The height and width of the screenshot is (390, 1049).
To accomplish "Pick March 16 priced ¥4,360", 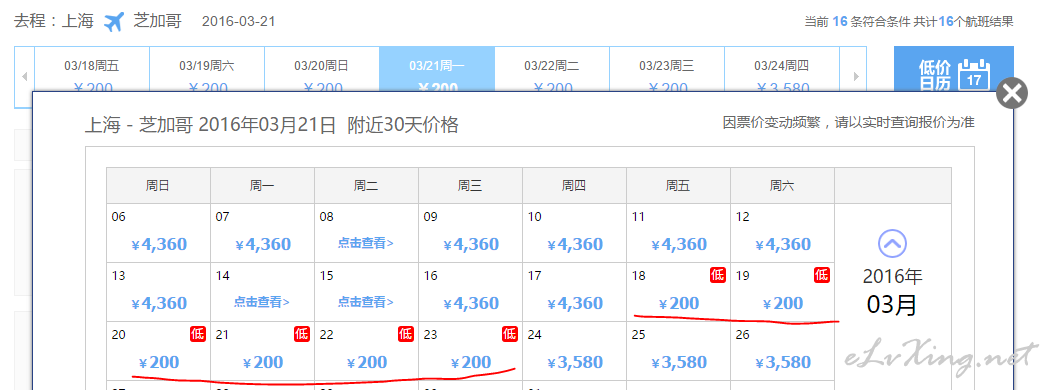I will click(x=470, y=292).
